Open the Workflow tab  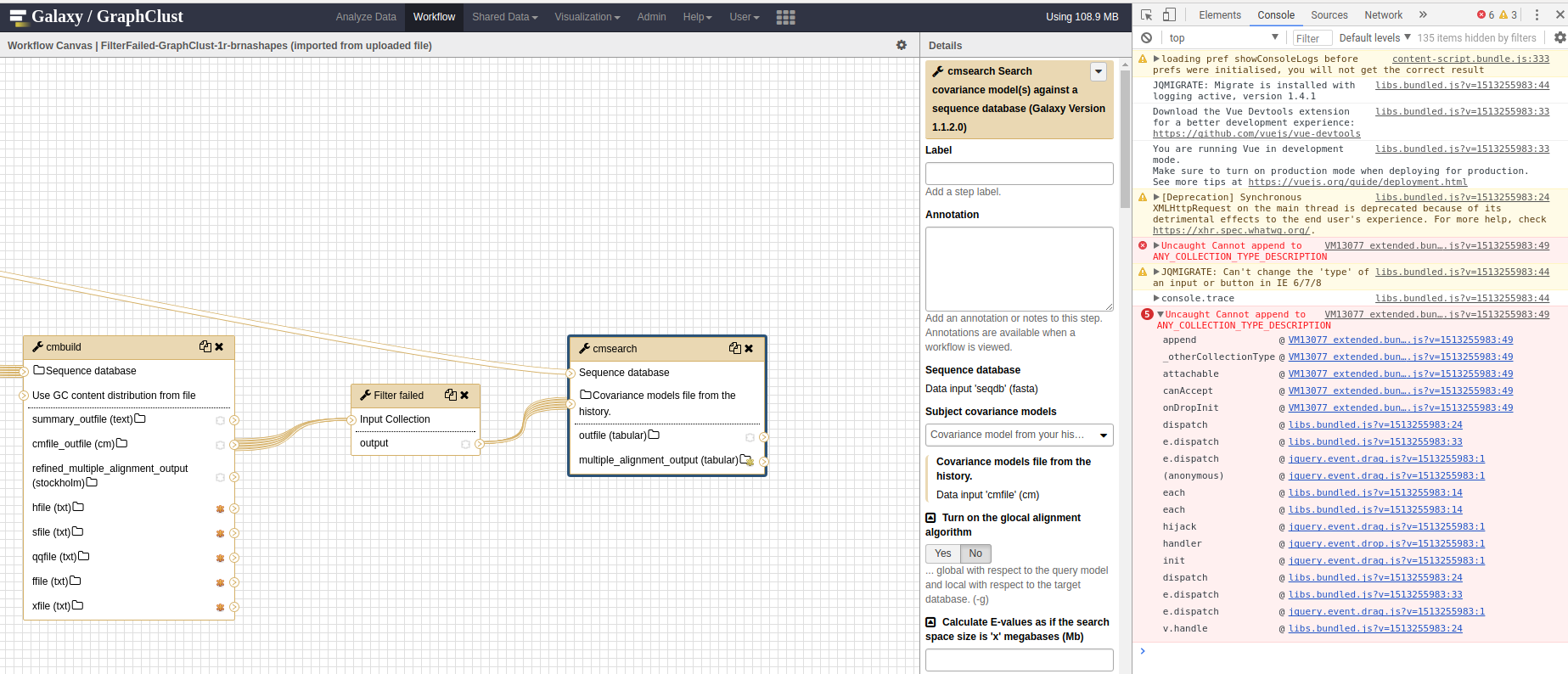[x=434, y=17]
